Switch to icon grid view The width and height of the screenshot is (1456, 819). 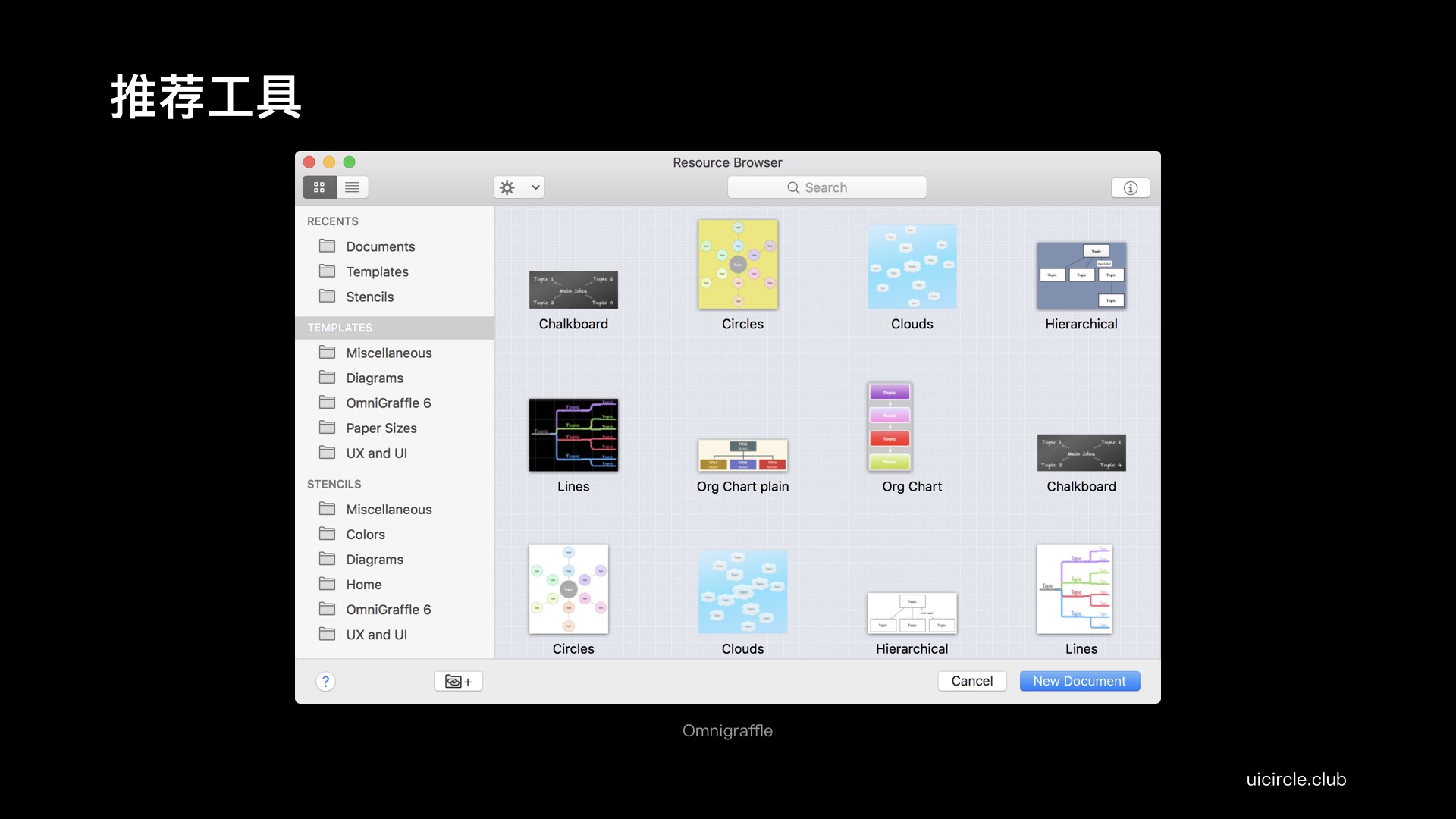319,187
